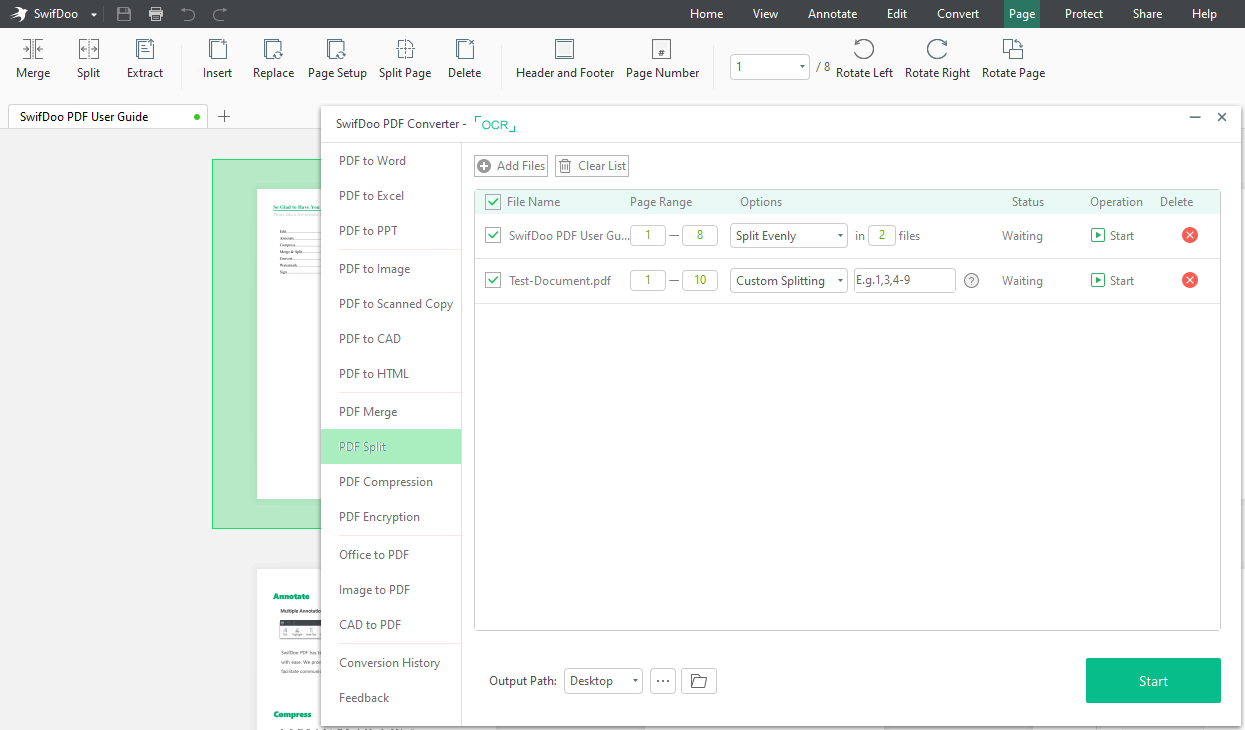
Task: Click the Add Files button
Action: (x=511, y=166)
